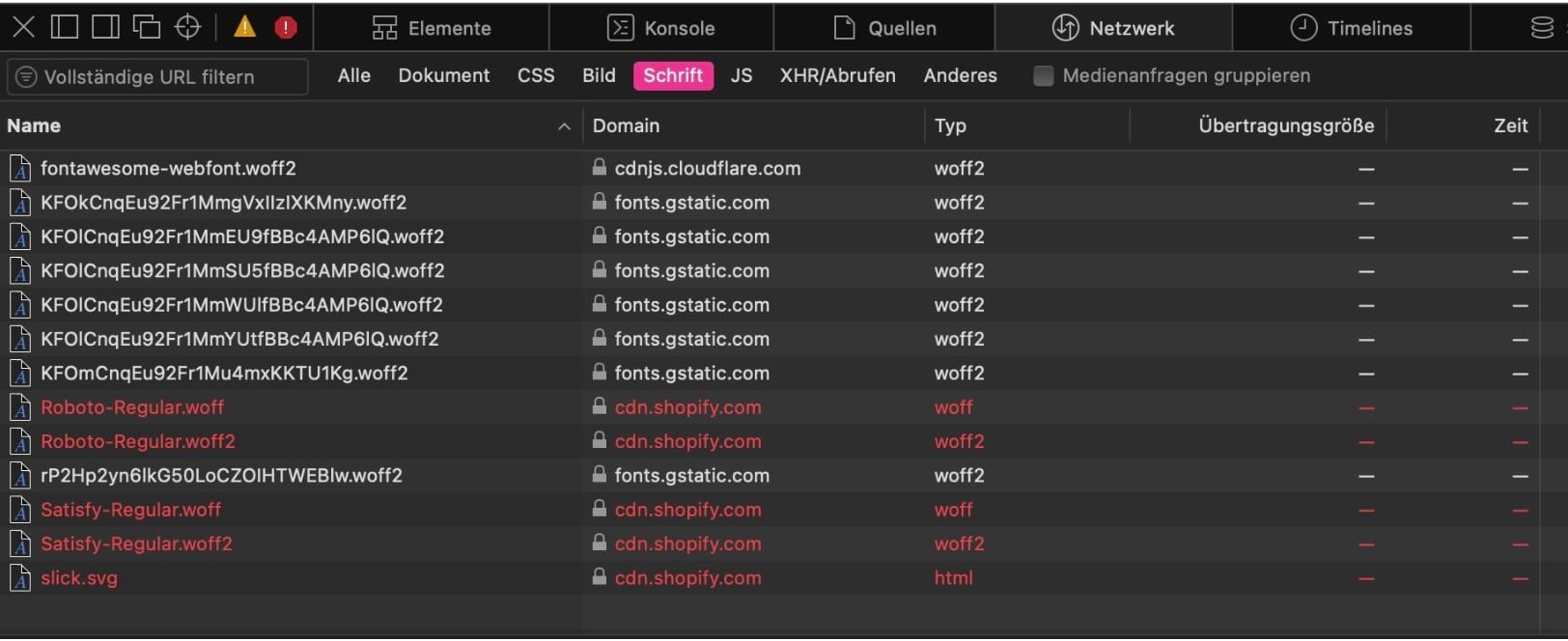The height and width of the screenshot is (641, 1568).
Task: Click the element selection crosshair icon
Action: point(187,27)
